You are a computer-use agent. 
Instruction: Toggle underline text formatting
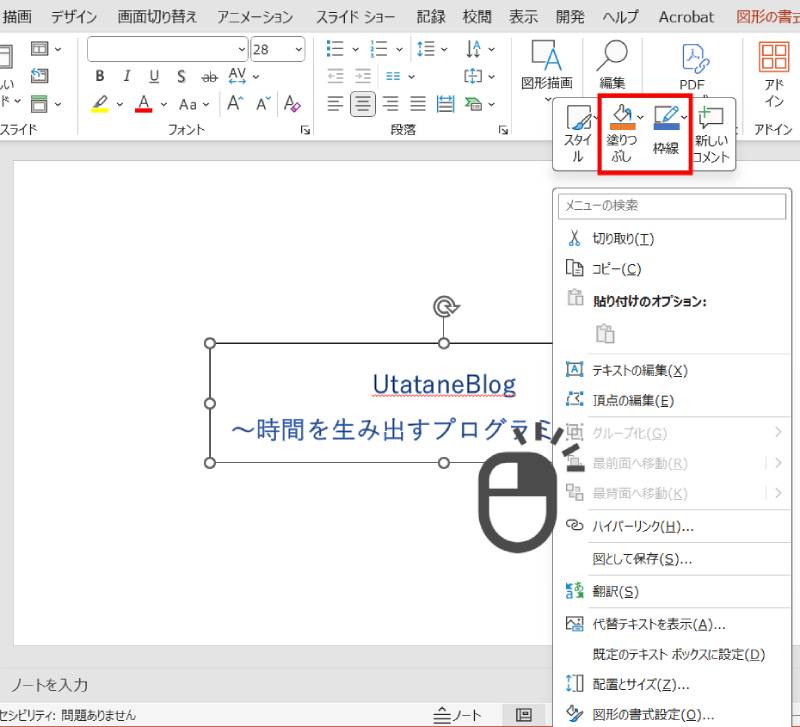click(x=153, y=77)
